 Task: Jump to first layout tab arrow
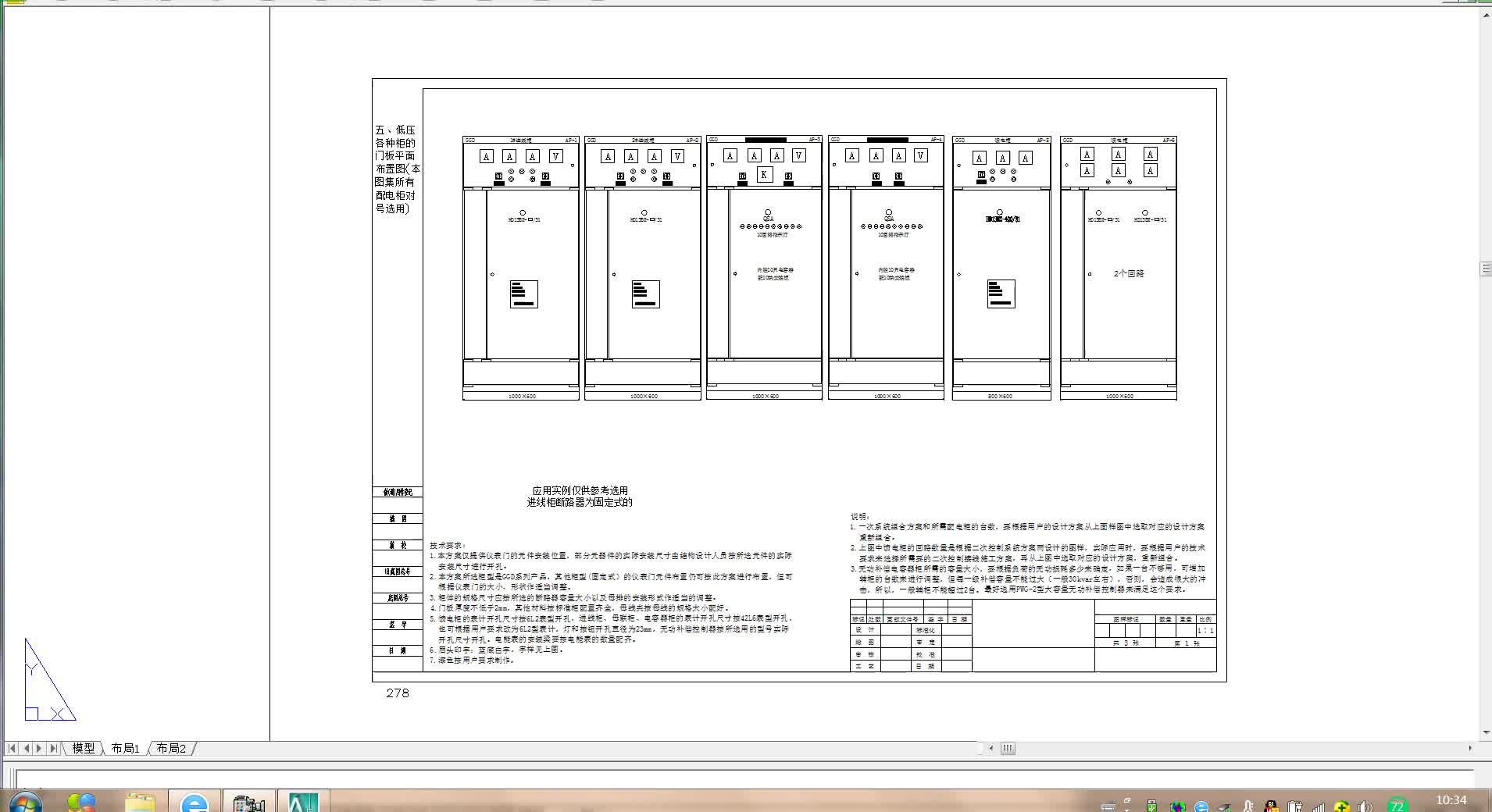[x=12, y=748]
